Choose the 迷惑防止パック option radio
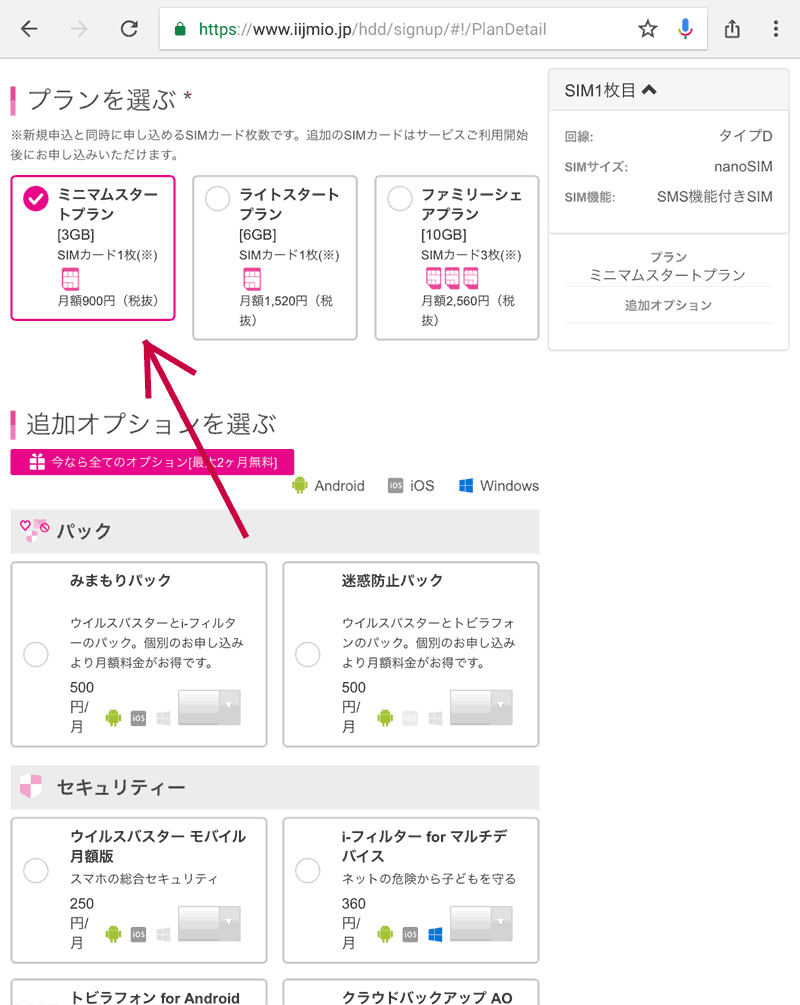Screen dimensions: 800x1005 click(x=308, y=655)
